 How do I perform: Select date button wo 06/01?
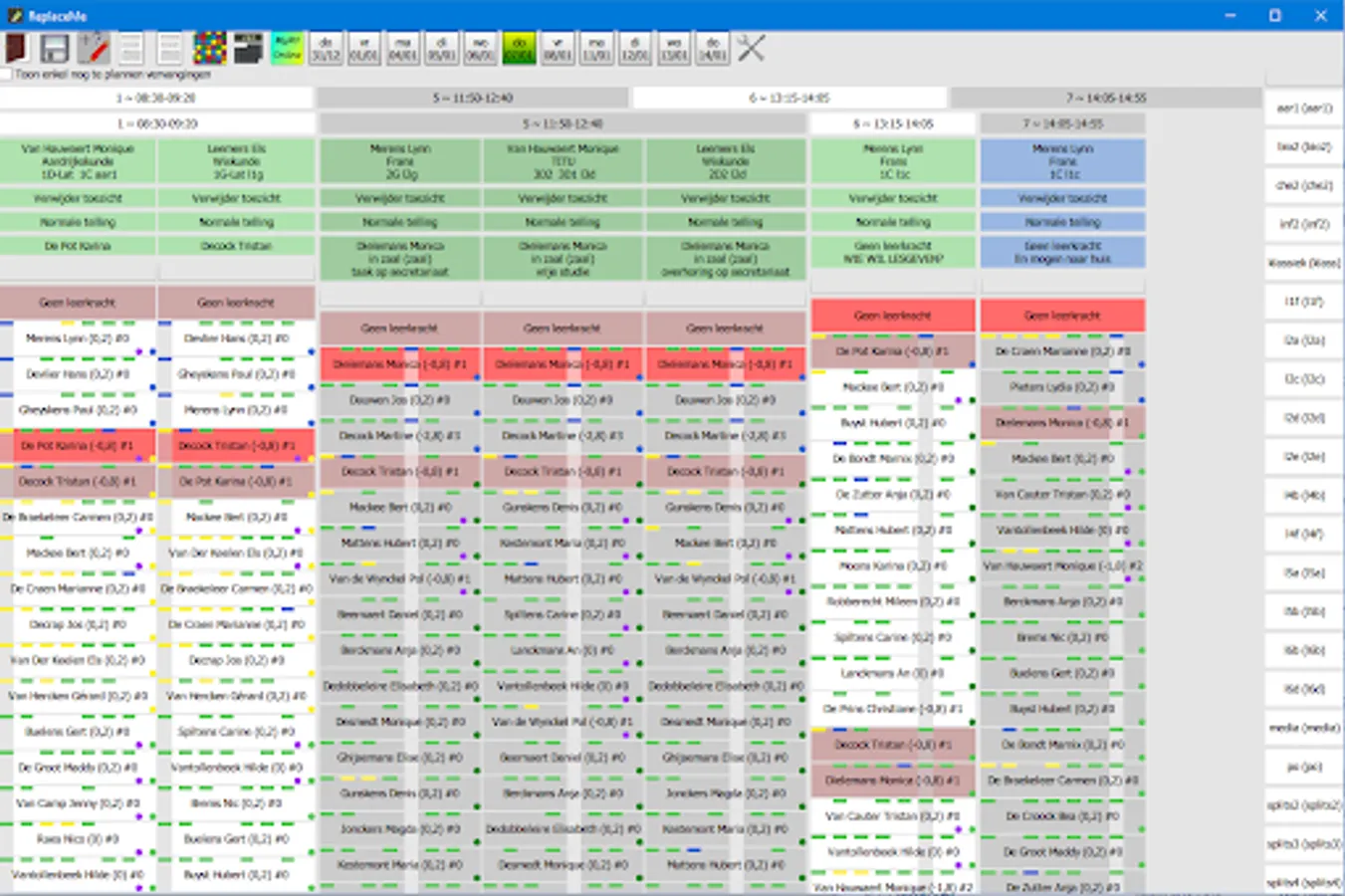click(x=480, y=48)
